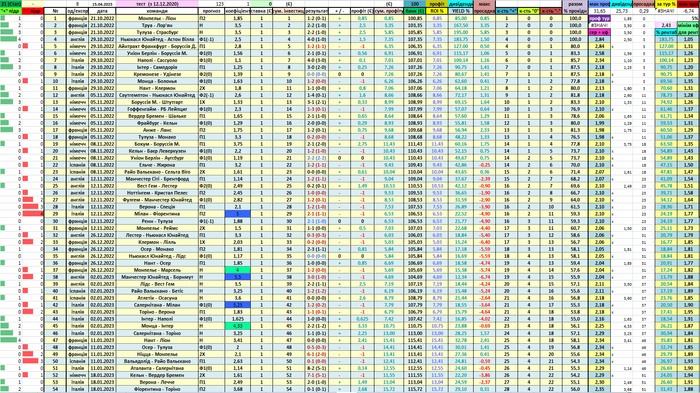Select the "Гоффенгайм - РБ Лейпциг" cell
700x393 pixels.
157,109
